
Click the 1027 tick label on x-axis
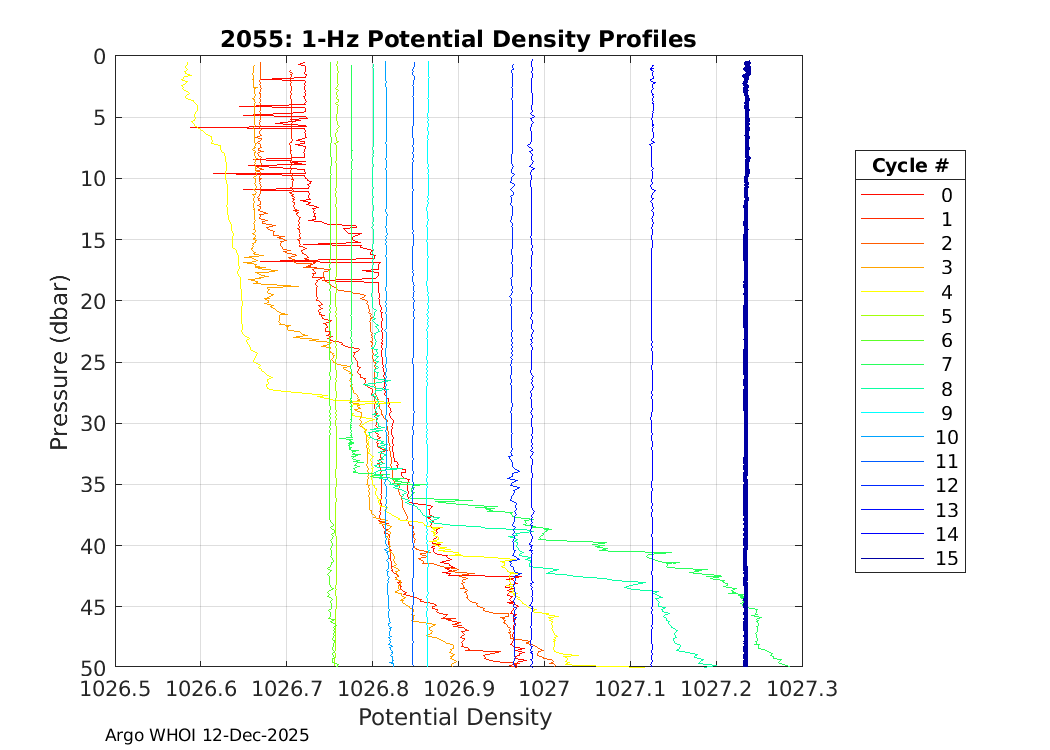pos(544,688)
